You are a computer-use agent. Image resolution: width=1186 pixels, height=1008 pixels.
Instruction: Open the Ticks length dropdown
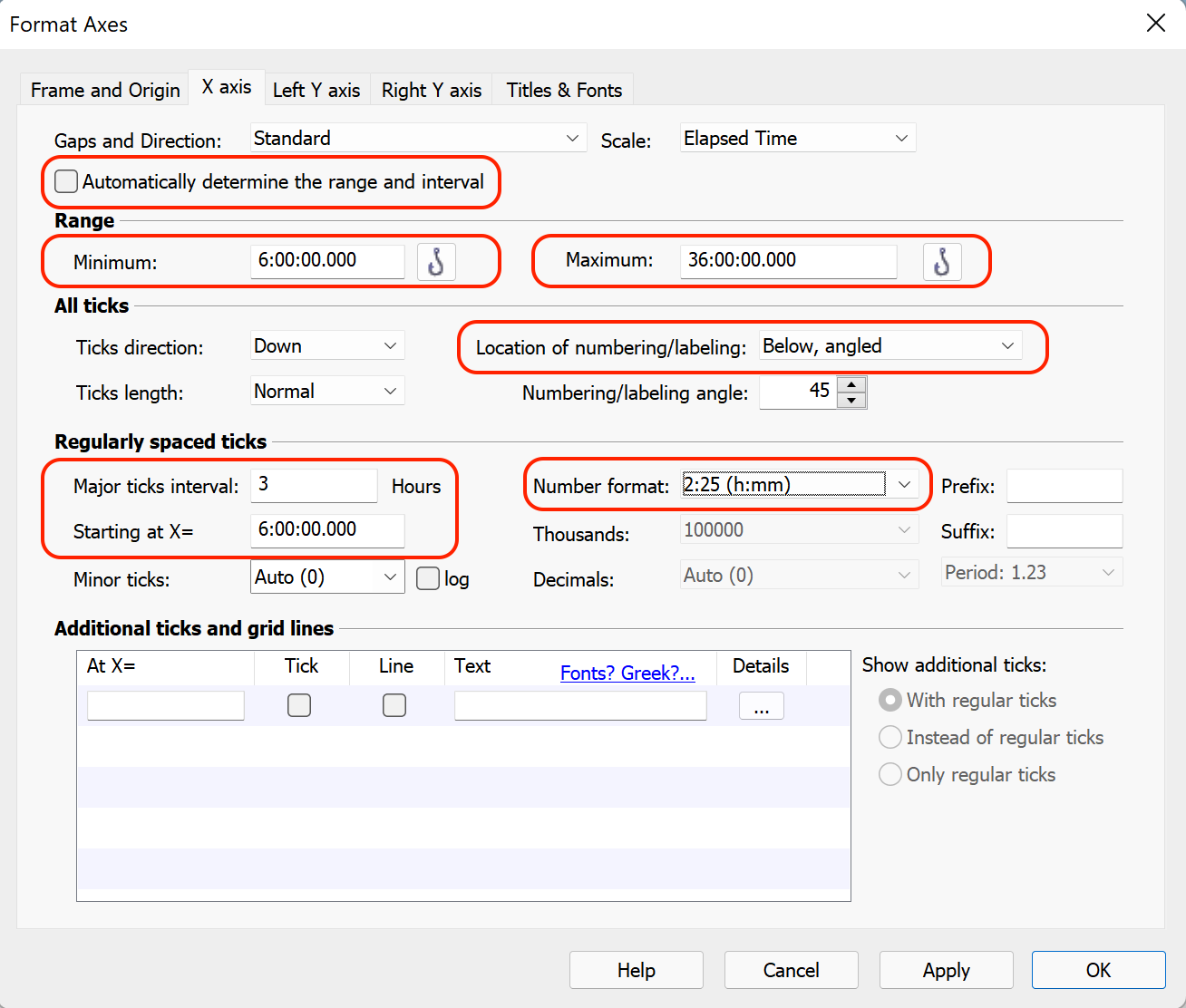(x=327, y=391)
